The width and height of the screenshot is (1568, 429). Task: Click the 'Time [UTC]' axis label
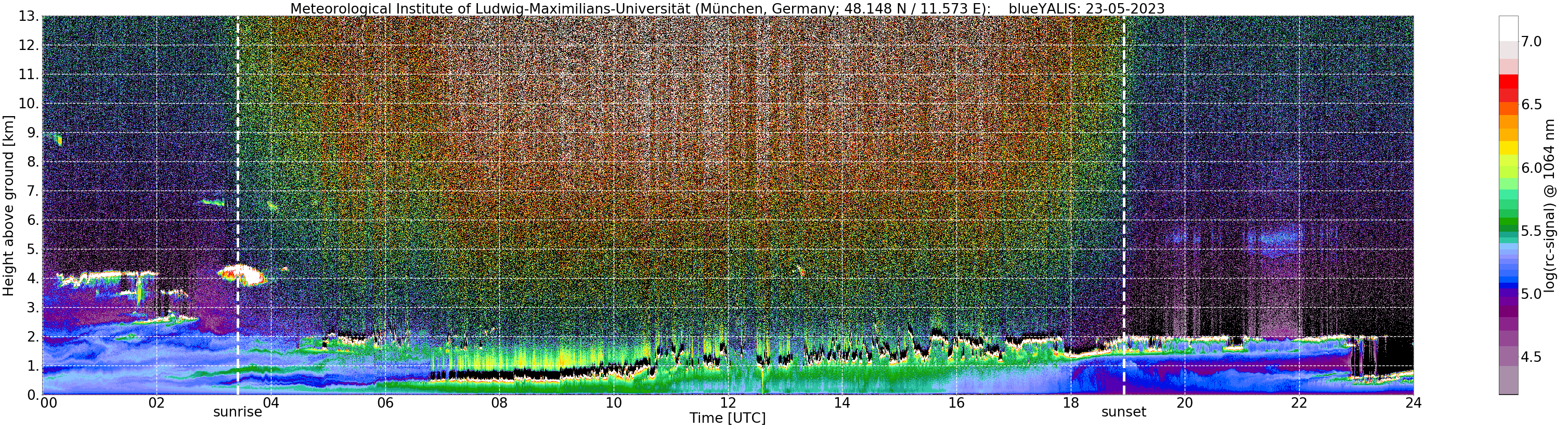pyautogui.click(x=728, y=418)
